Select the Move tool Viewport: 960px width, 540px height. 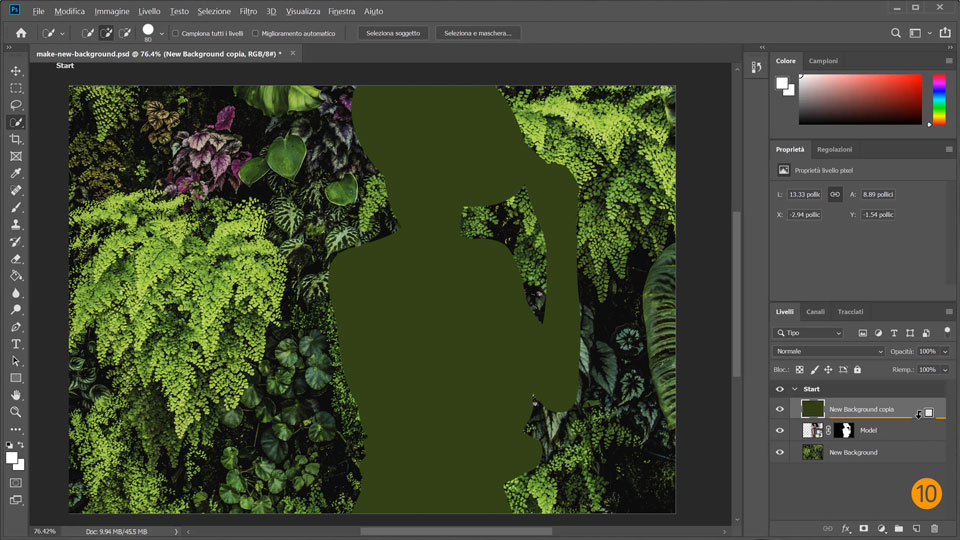click(16, 71)
